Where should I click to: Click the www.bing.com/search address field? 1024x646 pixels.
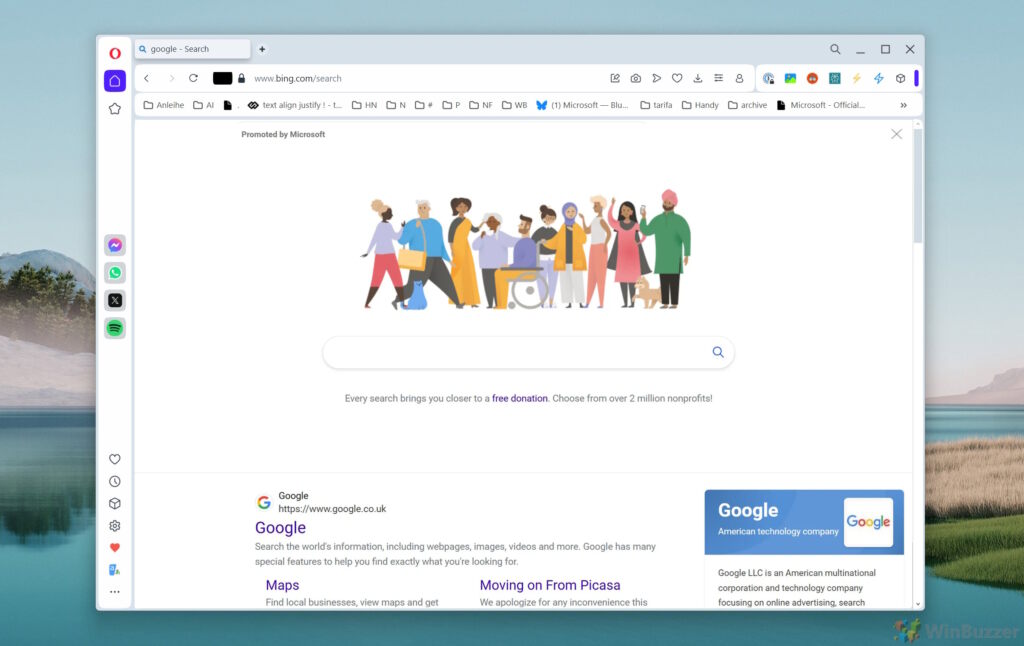298,78
